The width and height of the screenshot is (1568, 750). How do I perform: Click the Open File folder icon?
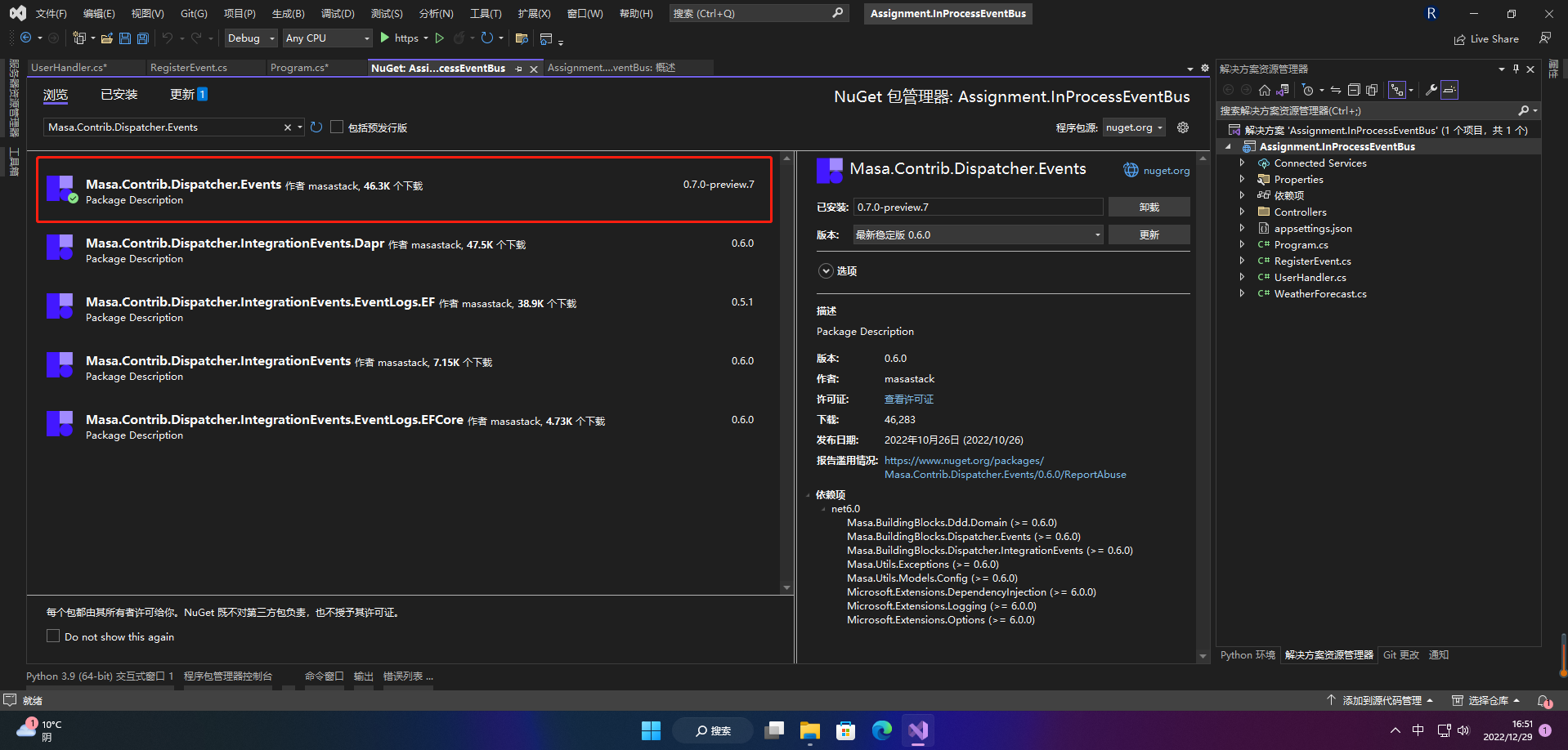106,38
